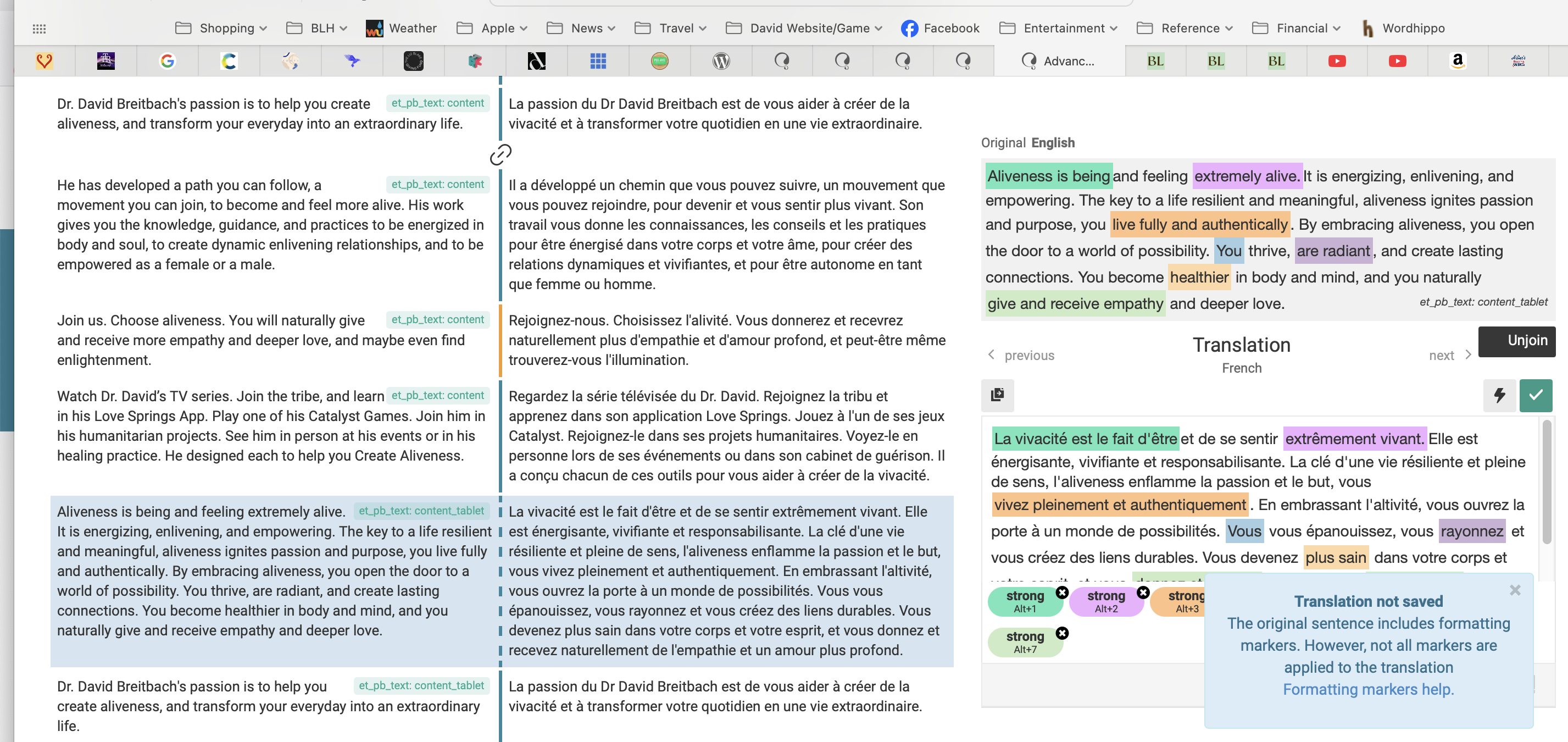Select French text 'Regardez la série télévisée du Dr. David'

coord(727,436)
